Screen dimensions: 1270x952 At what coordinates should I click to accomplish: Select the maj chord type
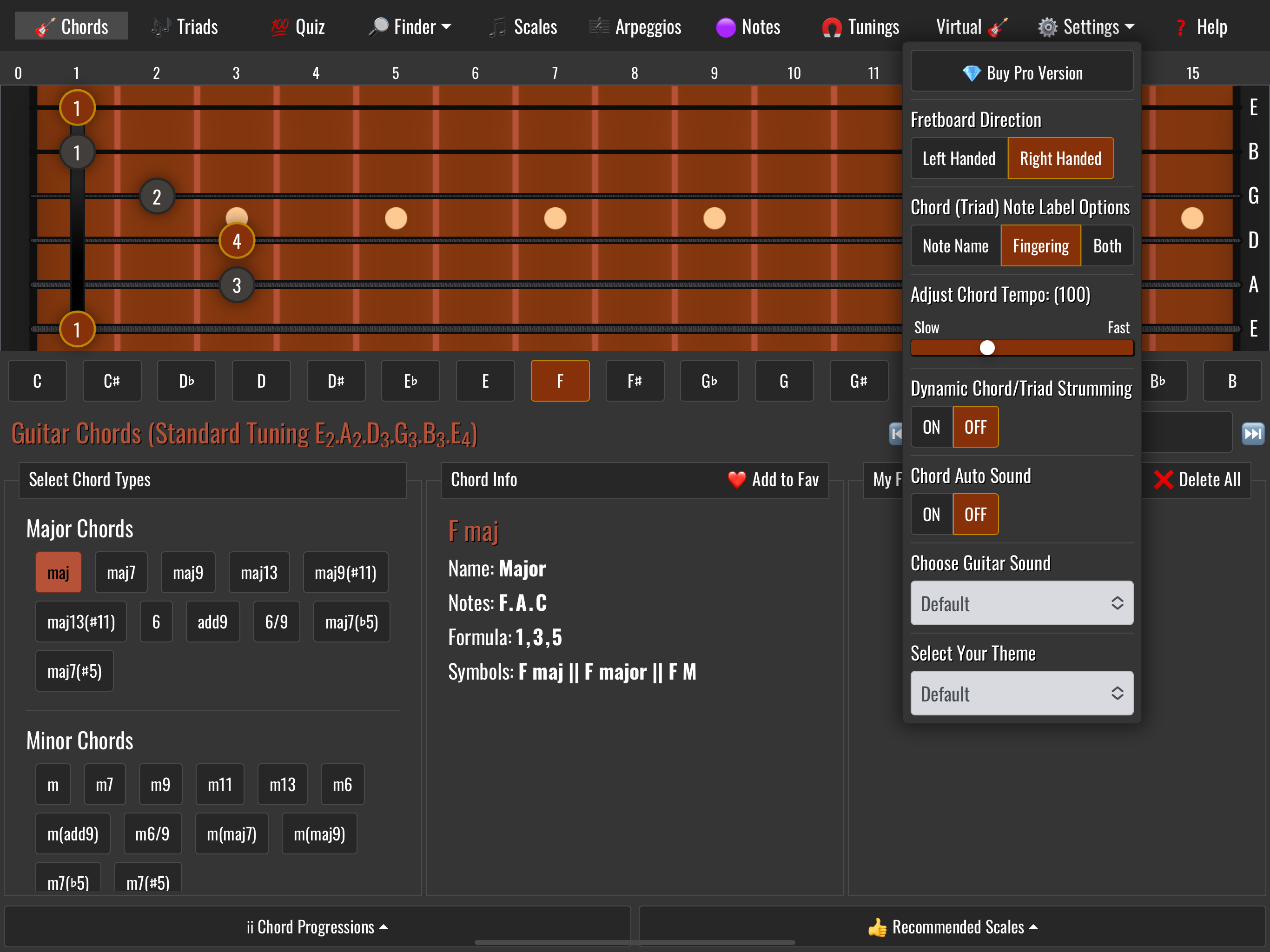point(59,573)
